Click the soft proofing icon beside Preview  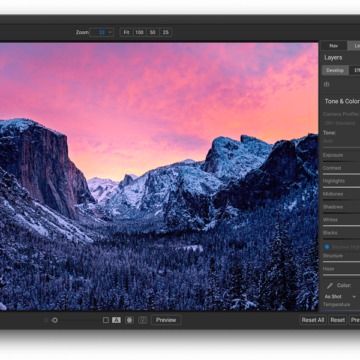(143, 320)
